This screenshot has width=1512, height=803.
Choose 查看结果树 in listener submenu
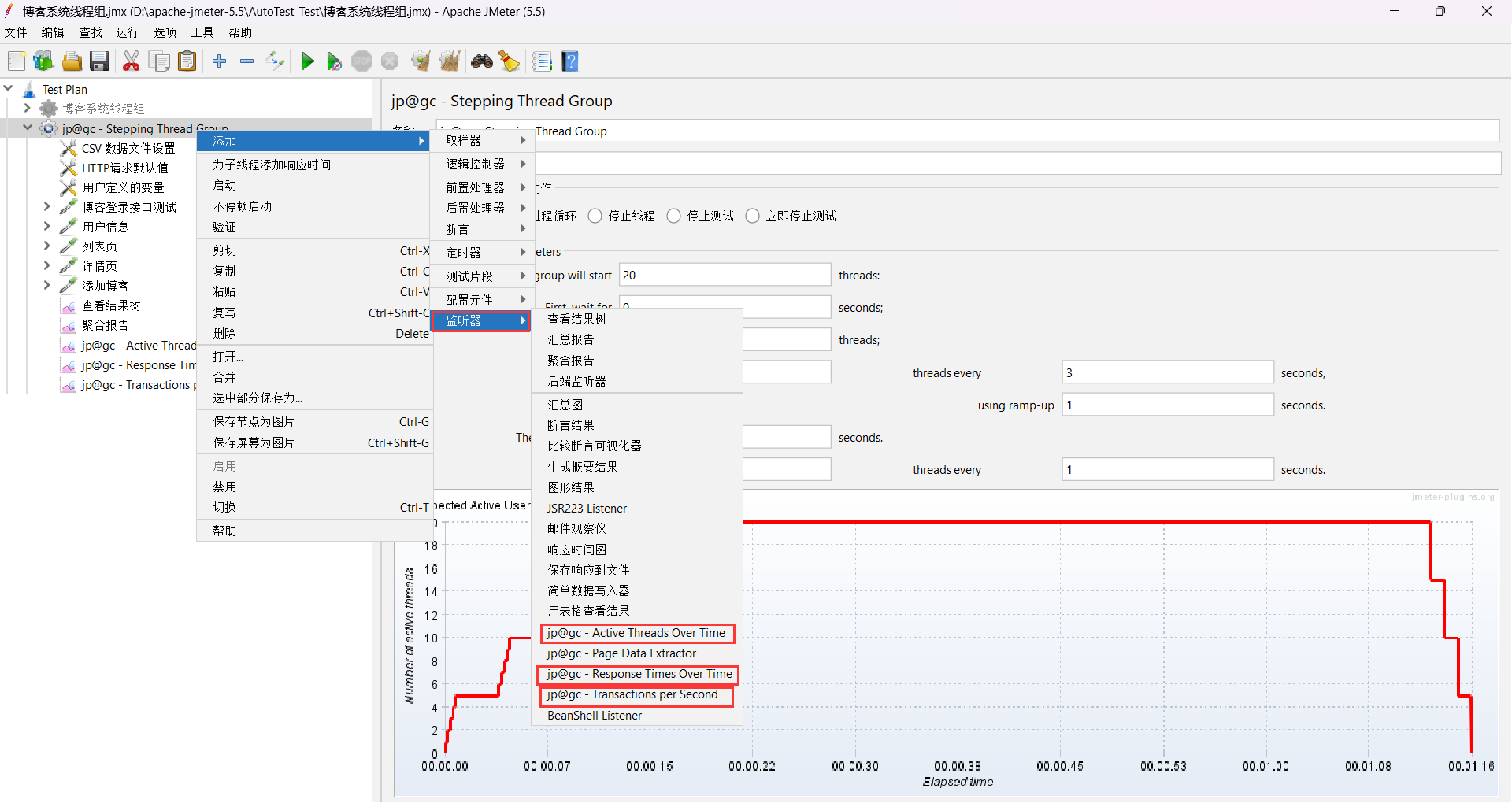pos(636,319)
